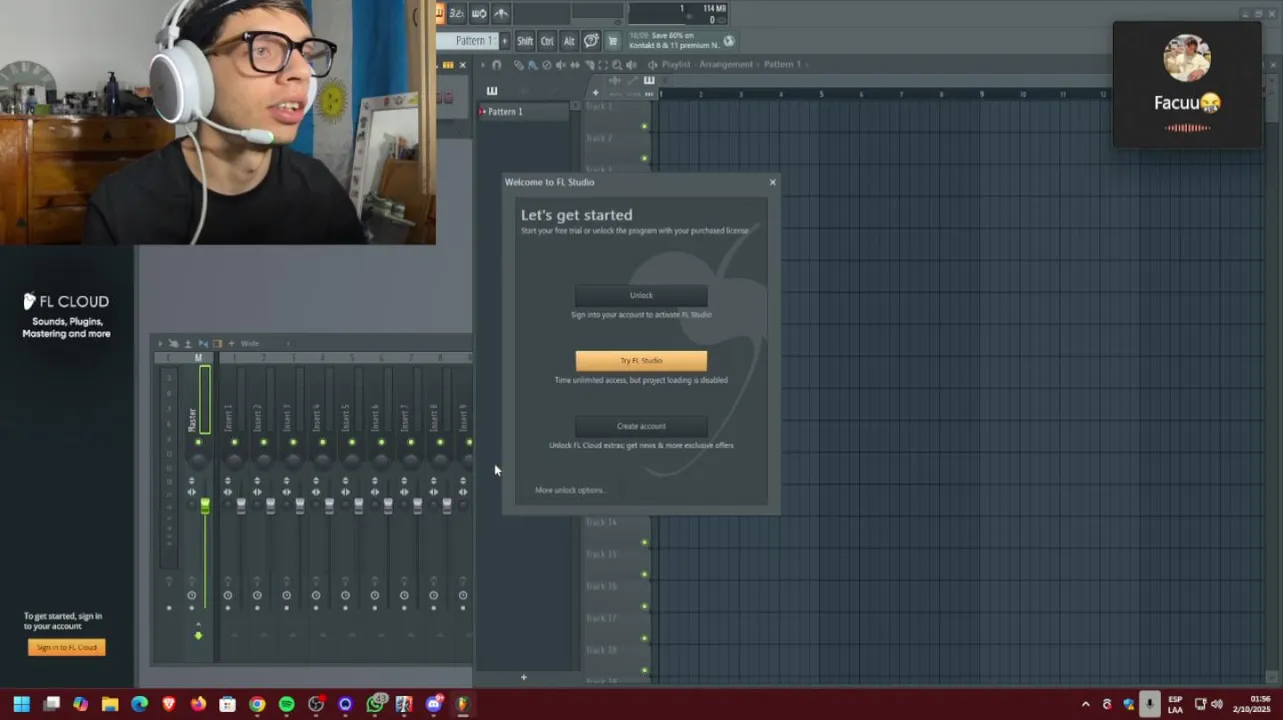Open the Playlist breadcrumb menu

pos(676,64)
